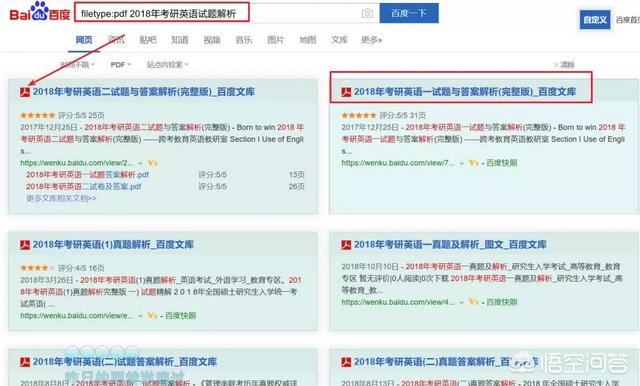Click PDF icon of 英语(二)真题答案解析 result
The height and width of the screenshot is (386, 640).
[x=346, y=362]
